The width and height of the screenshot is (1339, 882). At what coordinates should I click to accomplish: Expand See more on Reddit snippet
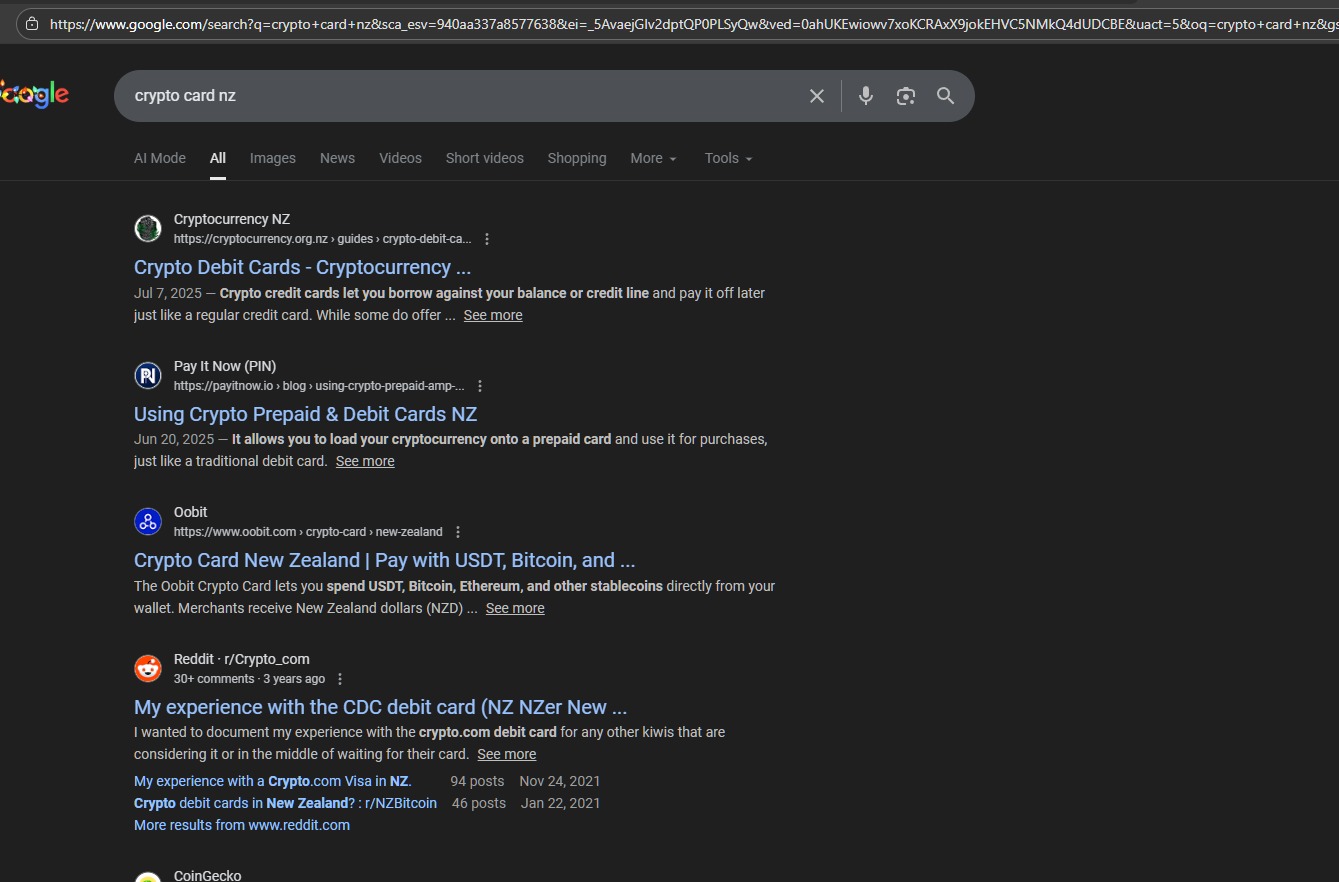507,754
